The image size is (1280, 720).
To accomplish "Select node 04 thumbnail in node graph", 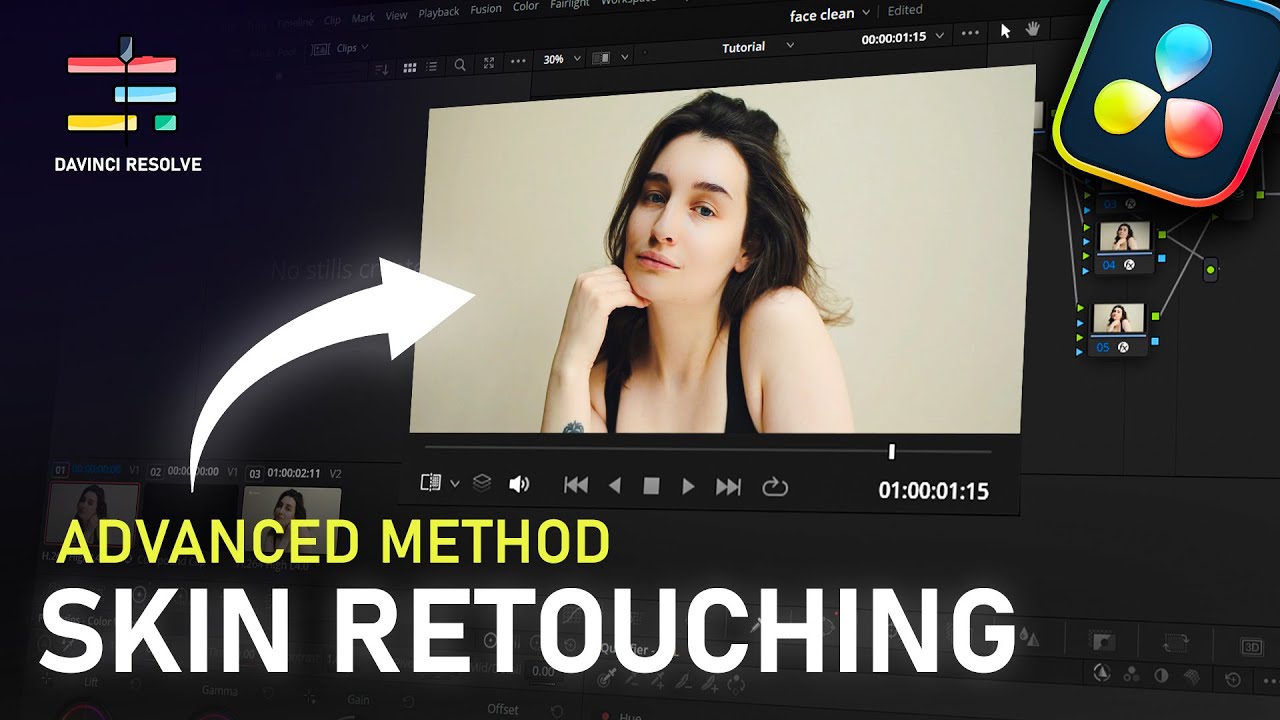I will click(x=1123, y=238).
